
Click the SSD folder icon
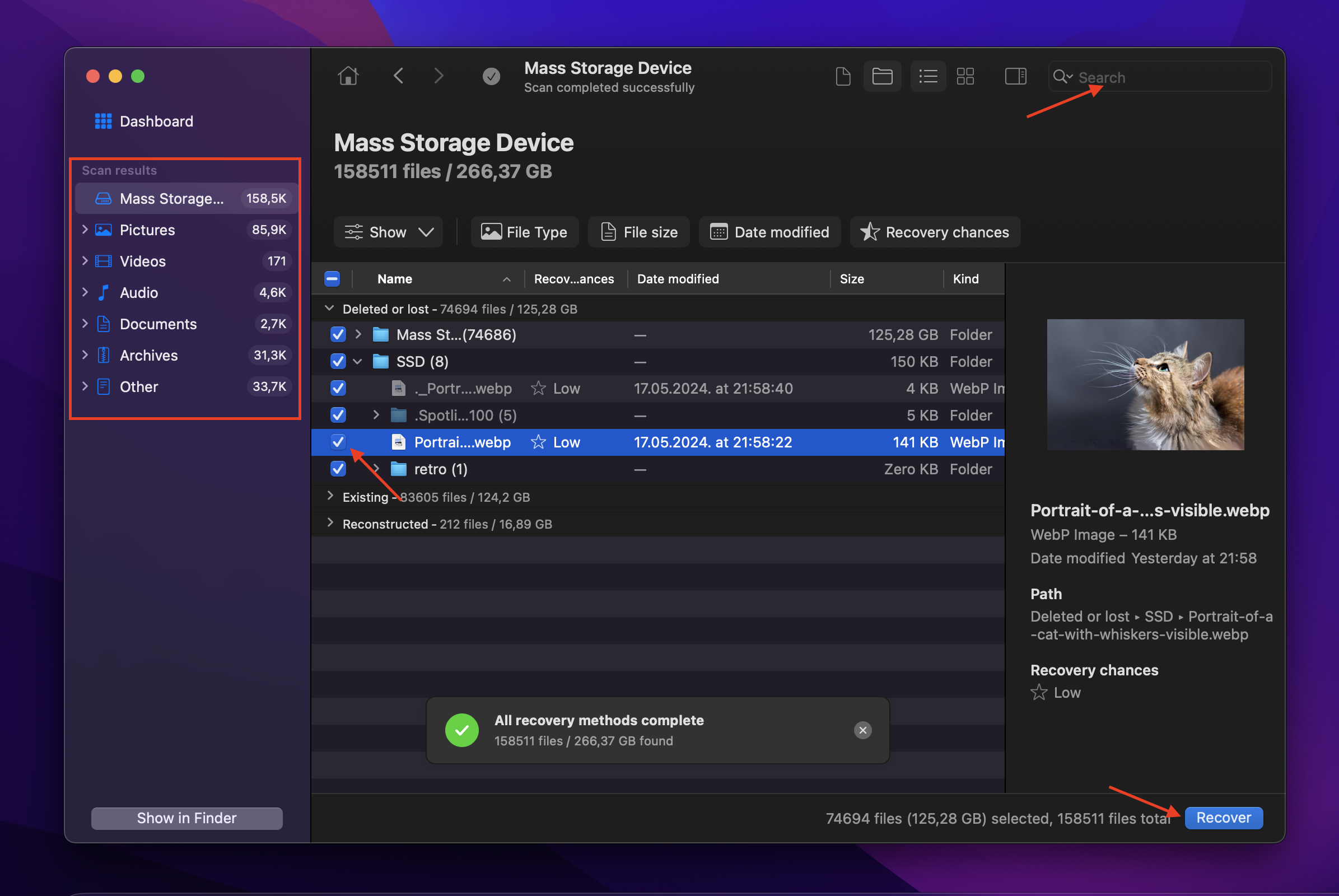click(380, 361)
